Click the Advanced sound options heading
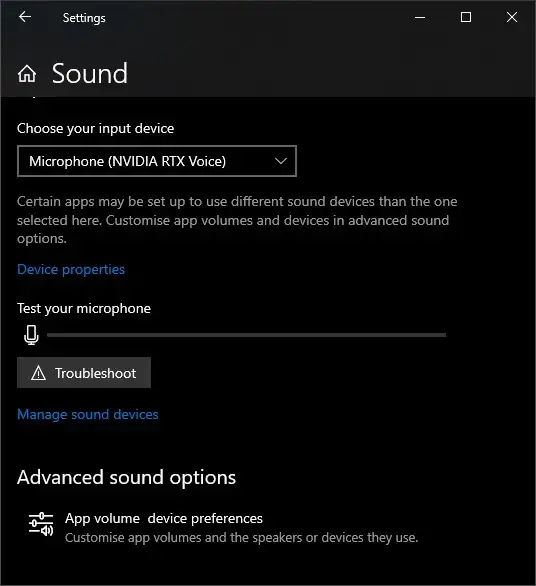536x586 pixels. coord(126,478)
